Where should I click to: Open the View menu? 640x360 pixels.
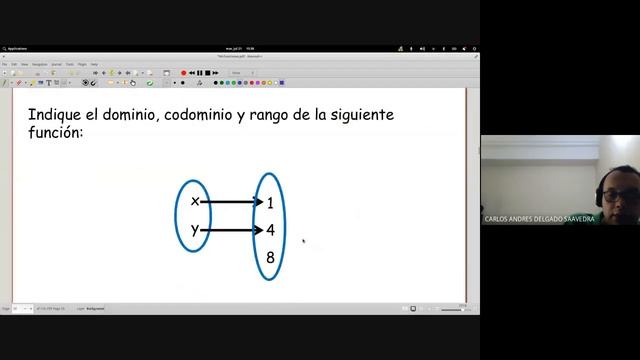pyautogui.click(x=24, y=64)
